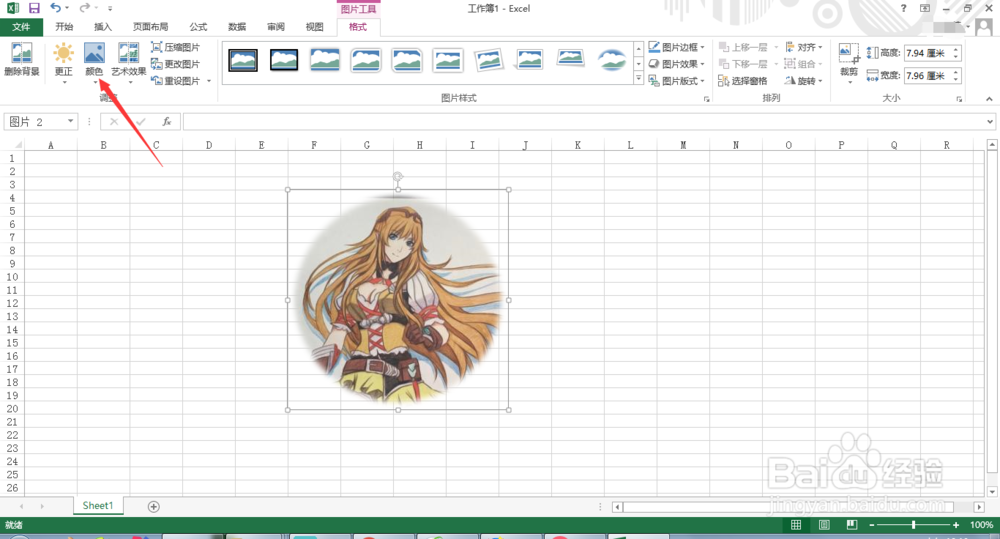Open Picture Effects (图片效果) menu

[677, 64]
